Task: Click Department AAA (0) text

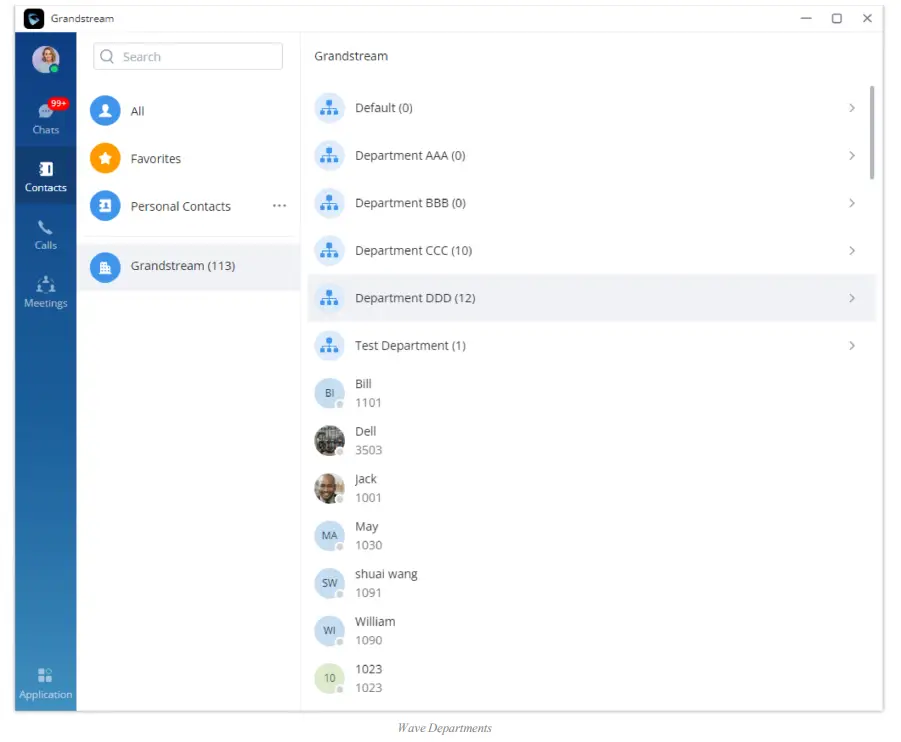Action: coord(410,156)
